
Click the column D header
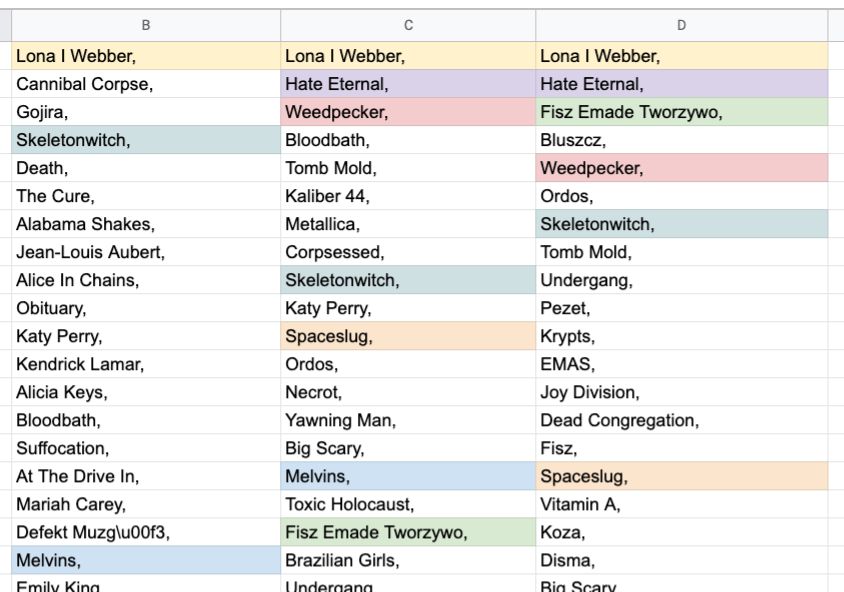682,25
